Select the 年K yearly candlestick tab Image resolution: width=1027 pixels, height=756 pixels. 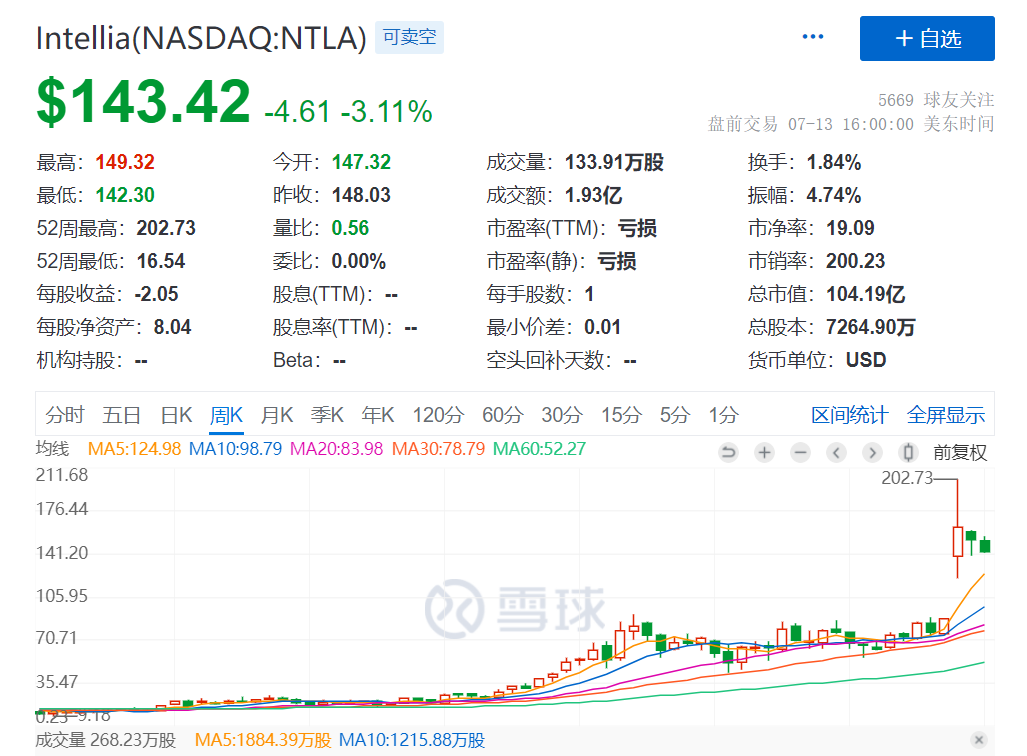378,415
